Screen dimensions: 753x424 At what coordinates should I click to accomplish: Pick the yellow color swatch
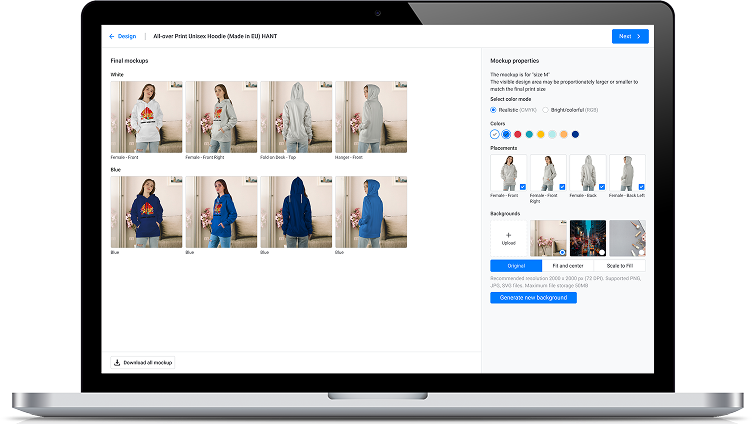(x=541, y=134)
